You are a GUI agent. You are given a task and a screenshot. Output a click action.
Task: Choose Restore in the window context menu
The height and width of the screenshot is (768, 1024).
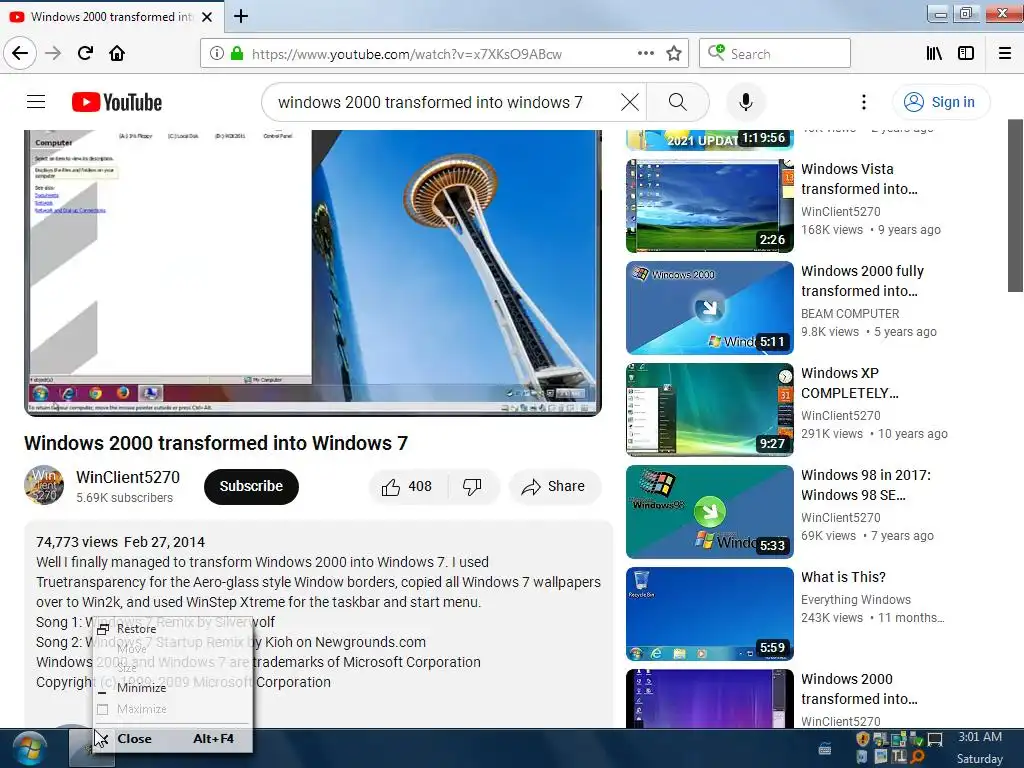pos(172,629)
